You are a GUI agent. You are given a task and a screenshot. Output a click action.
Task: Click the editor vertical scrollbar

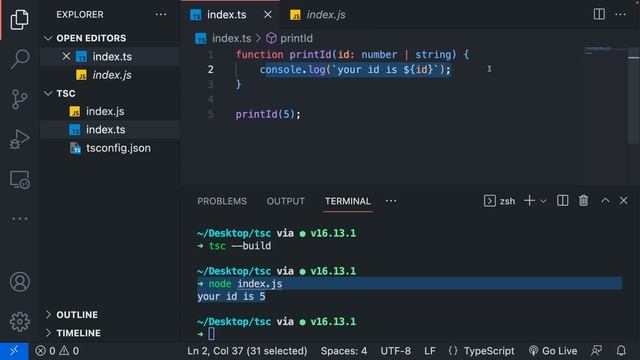pyautogui.click(x=633, y=95)
